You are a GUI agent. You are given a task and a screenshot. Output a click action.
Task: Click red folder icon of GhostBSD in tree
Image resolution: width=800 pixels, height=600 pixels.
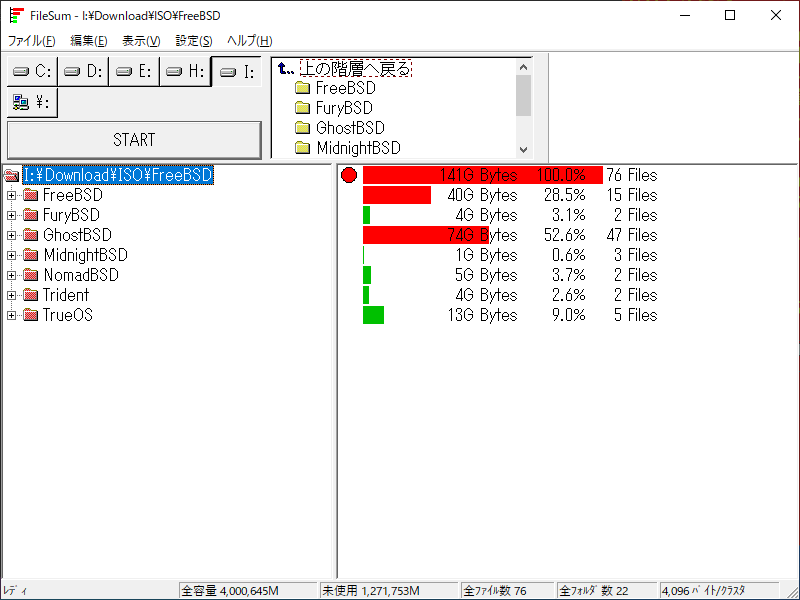[31, 235]
